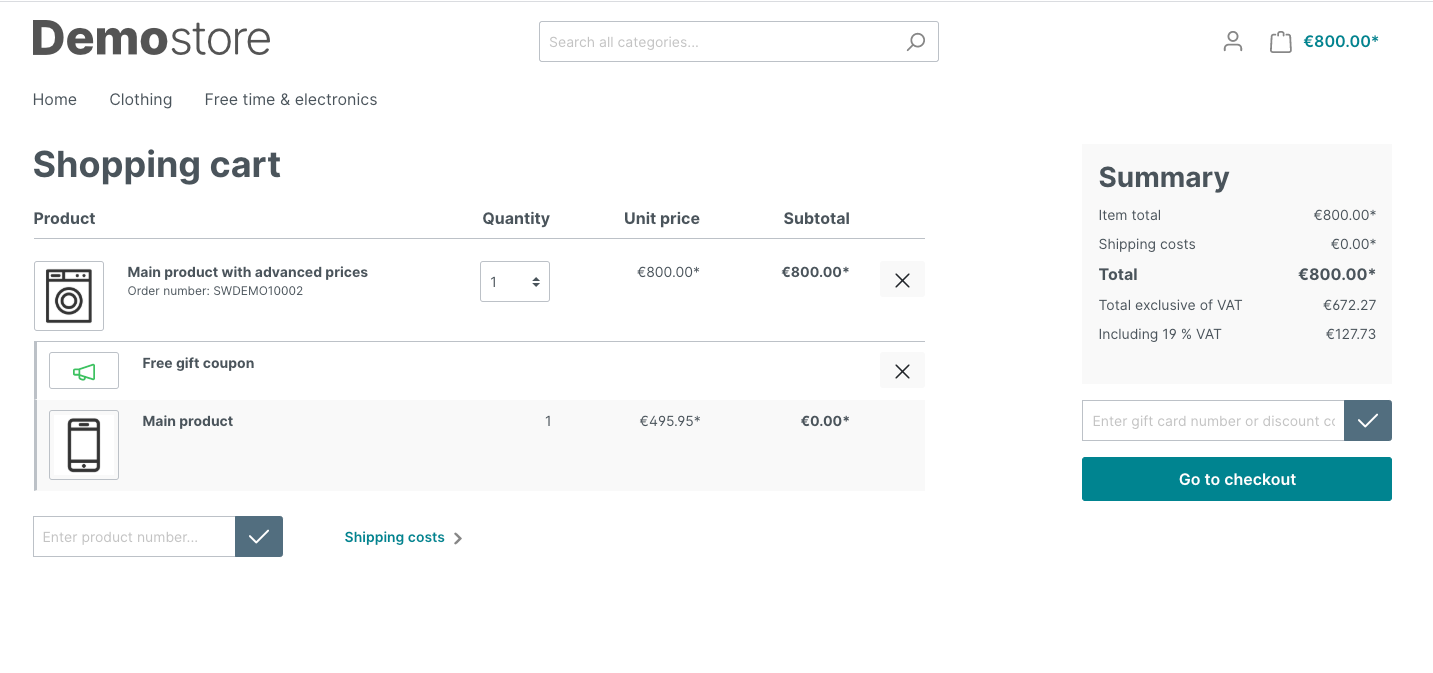Open the Clothing category
Screen dimensions: 1433x673
(141, 100)
